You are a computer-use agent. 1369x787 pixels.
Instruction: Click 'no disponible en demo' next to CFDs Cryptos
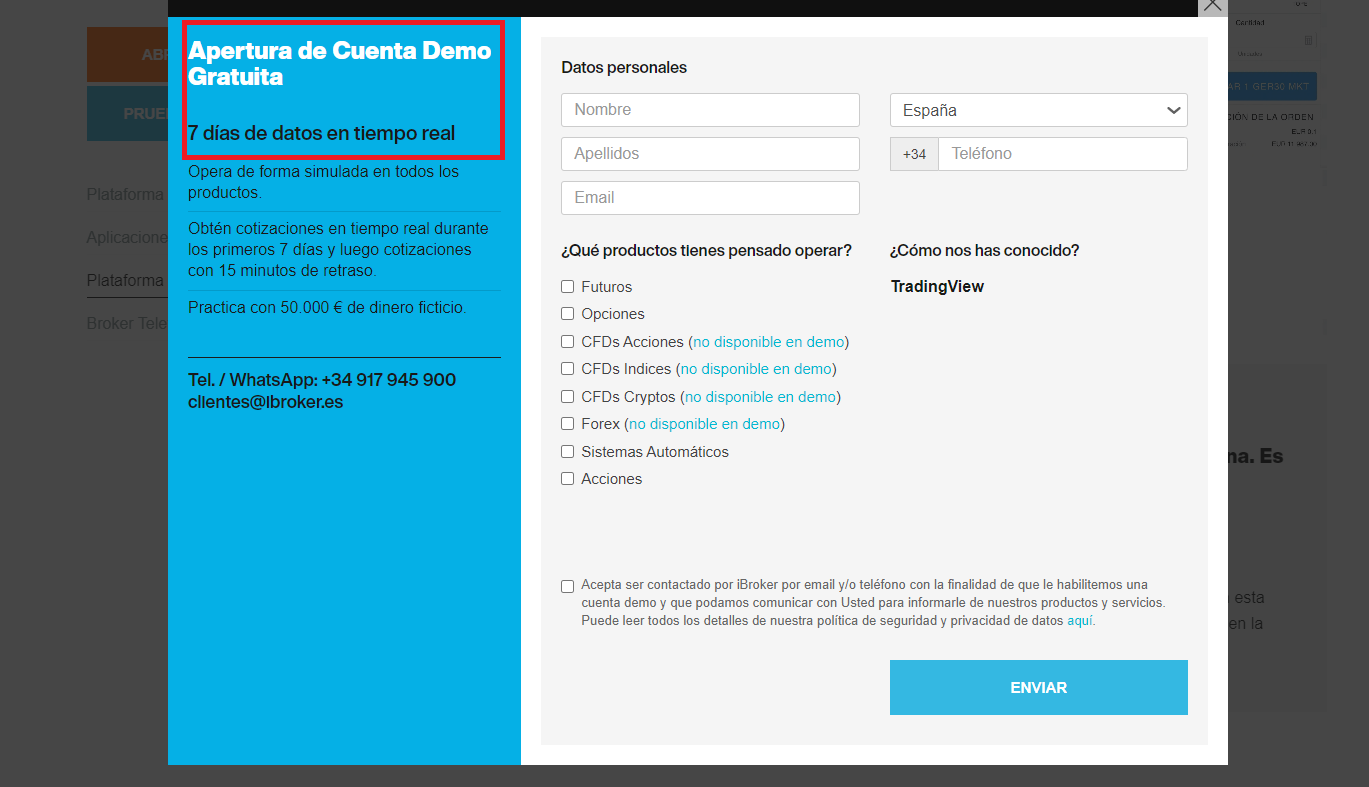click(760, 397)
